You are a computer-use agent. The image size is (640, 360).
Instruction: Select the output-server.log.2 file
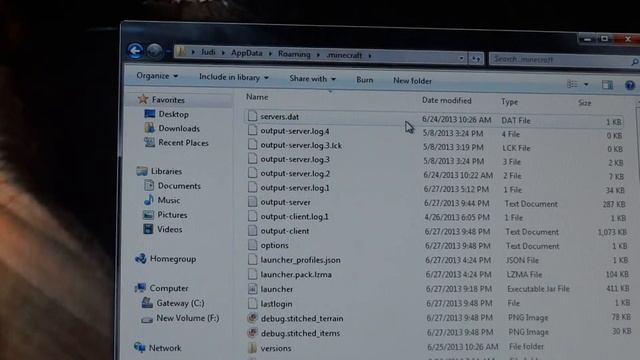(295, 174)
